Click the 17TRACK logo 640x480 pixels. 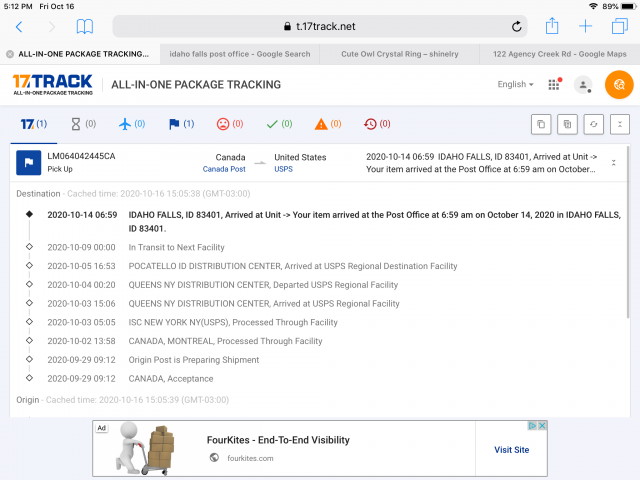click(x=53, y=84)
